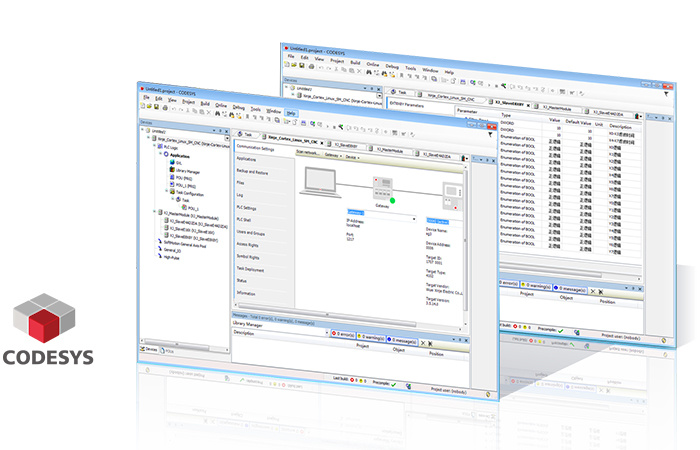Clear messages X icon in front window
The width and height of the screenshot is (700, 450).
click(x=422, y=343)
